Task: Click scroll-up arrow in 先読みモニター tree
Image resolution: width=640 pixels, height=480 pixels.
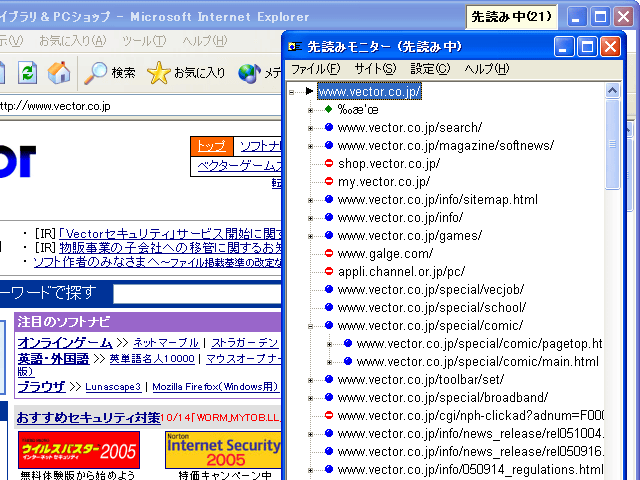Action: 612,91
